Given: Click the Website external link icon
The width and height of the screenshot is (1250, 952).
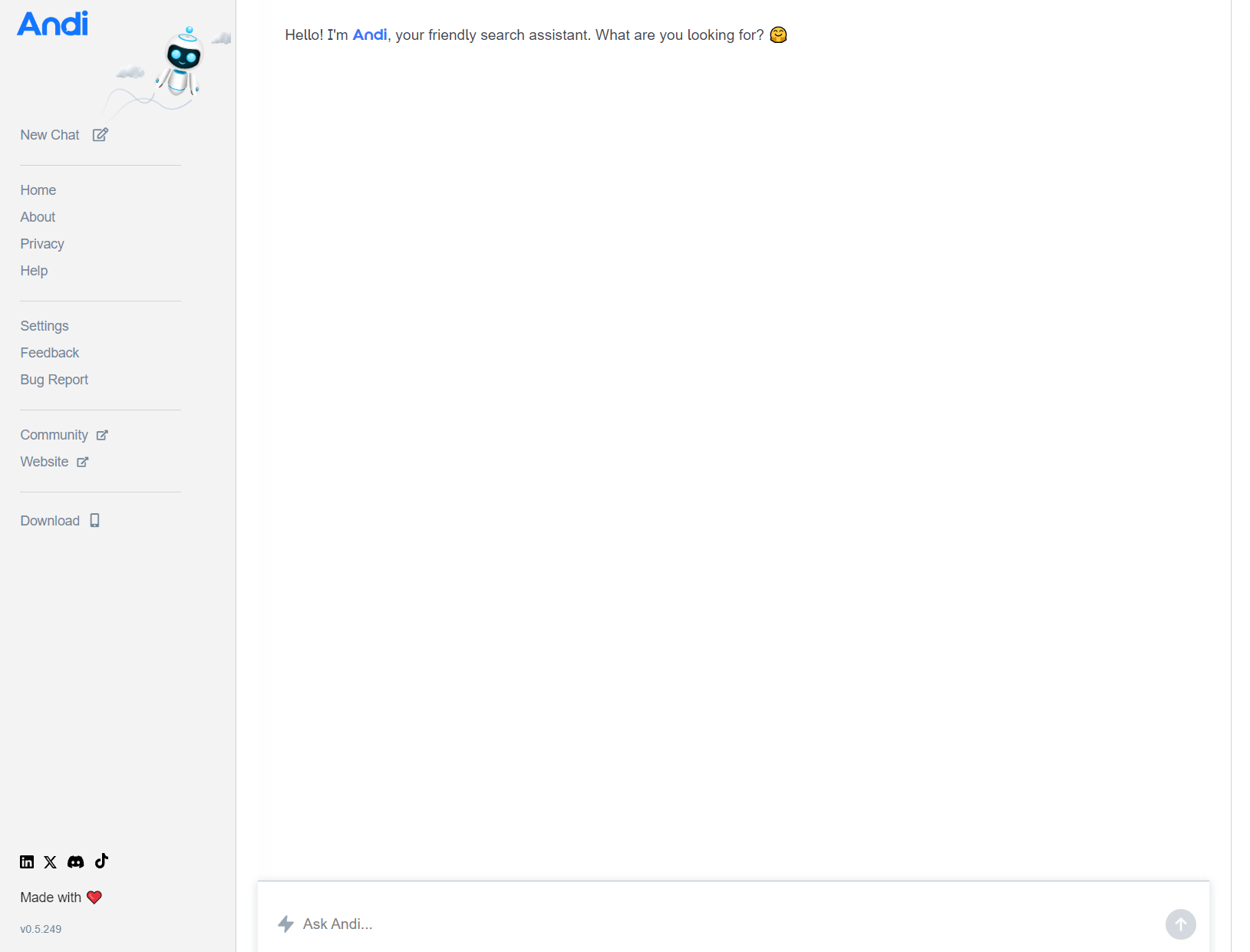Looking at the screenshot, I should coord(83,462).
